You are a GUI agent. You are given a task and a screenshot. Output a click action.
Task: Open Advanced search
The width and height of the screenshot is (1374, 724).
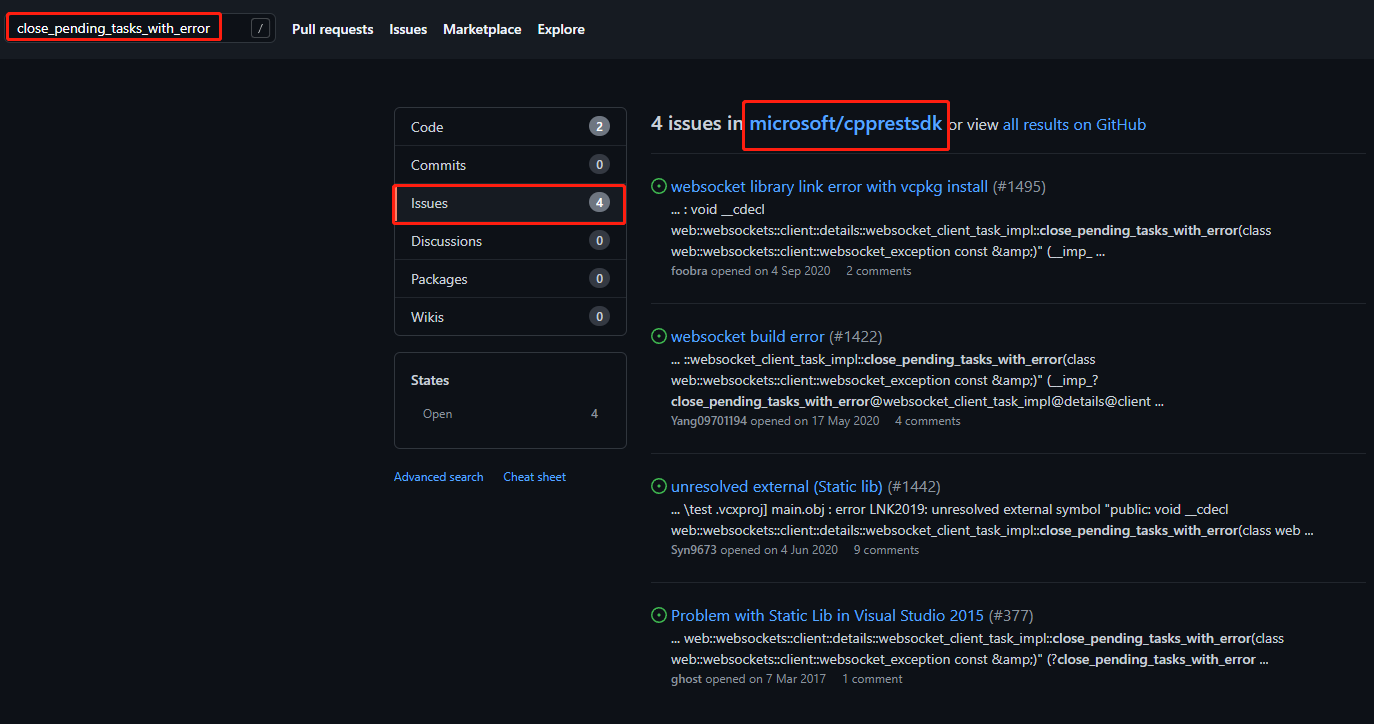(x=438, y=476)
